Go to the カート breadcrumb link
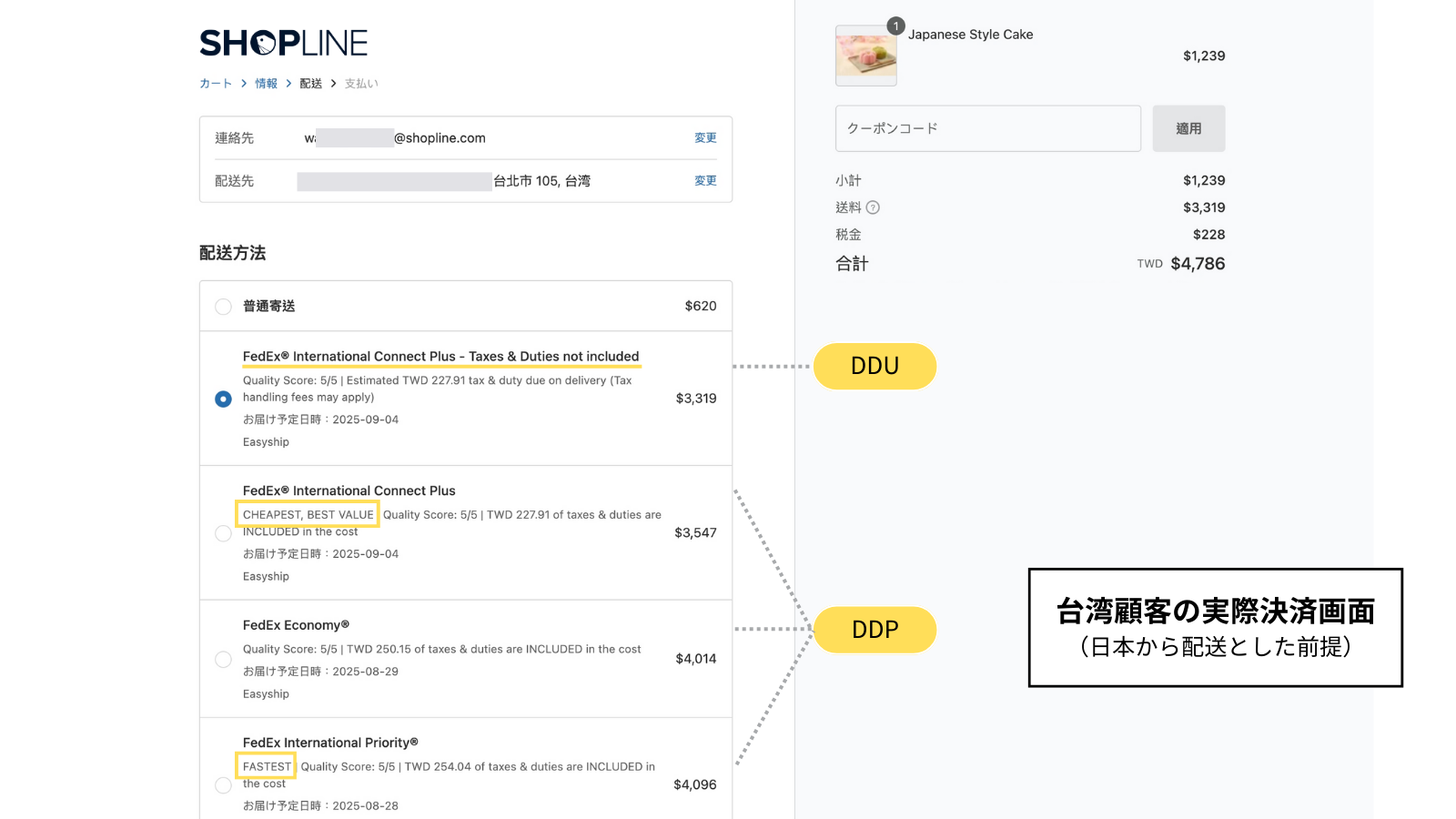The height and width of the screenshot is (819, 1456). [216, 84]
